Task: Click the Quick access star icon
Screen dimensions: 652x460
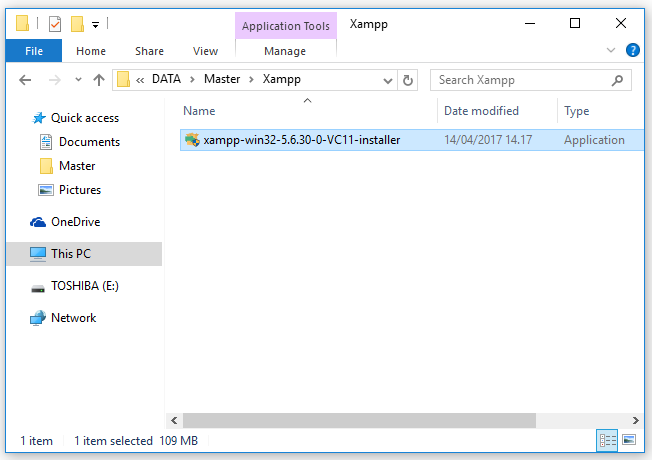Action: click(39, 118)
